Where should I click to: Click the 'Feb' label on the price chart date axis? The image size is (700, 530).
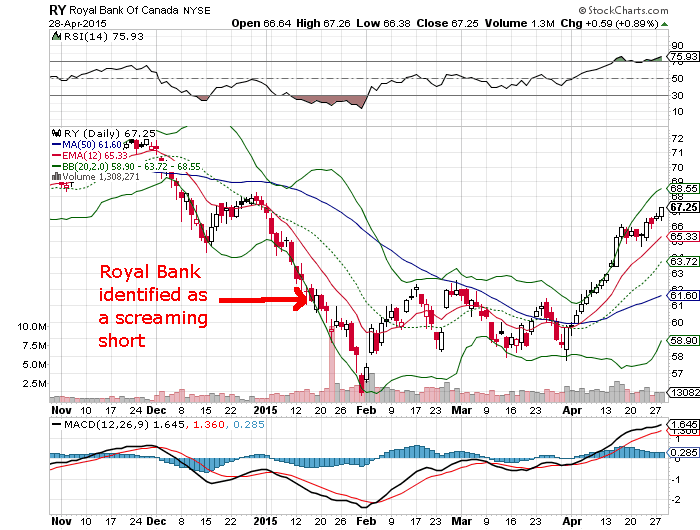pyautogui.click(x=366, y=410)
